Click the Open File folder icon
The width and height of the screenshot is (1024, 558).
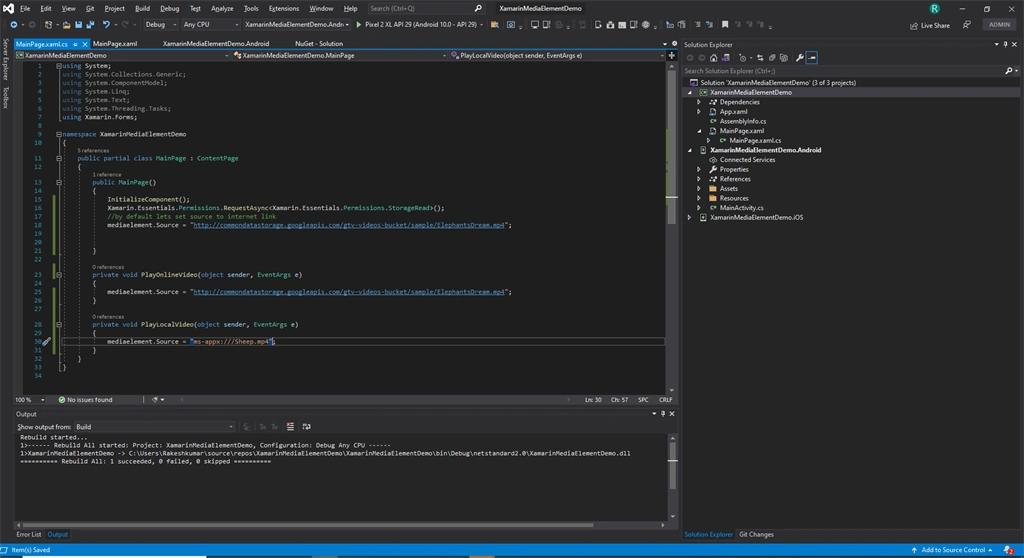click(x=66, y=25)
